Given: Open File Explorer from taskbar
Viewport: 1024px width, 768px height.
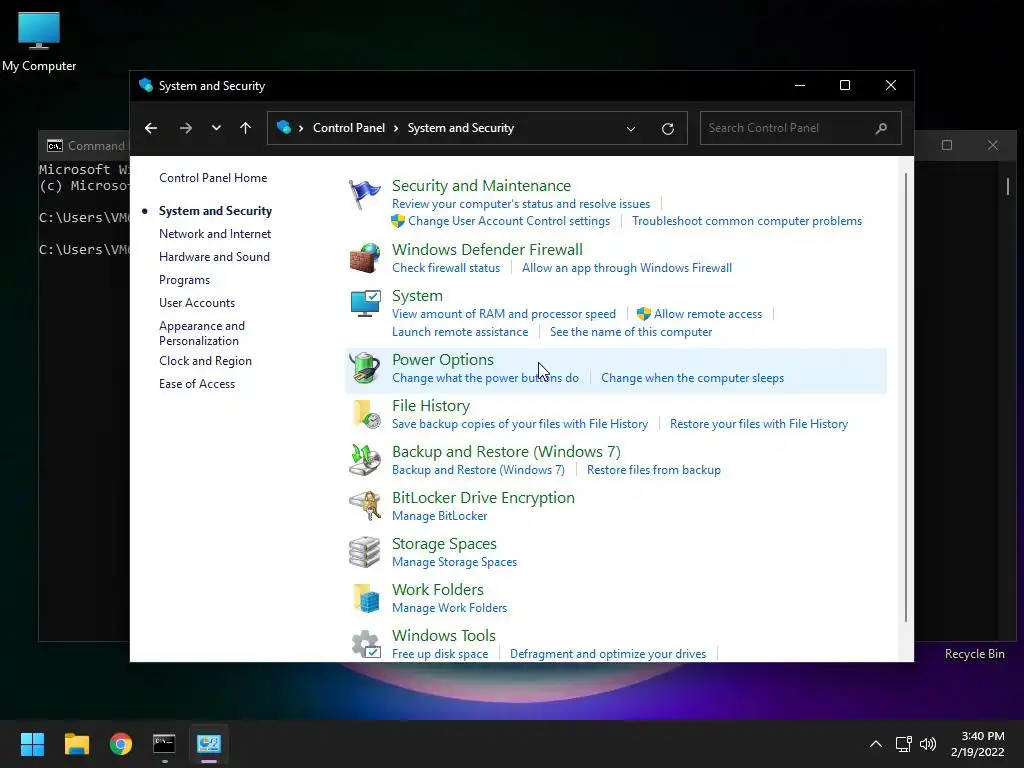Looking at the screenshot, I should tap(76, 744).
